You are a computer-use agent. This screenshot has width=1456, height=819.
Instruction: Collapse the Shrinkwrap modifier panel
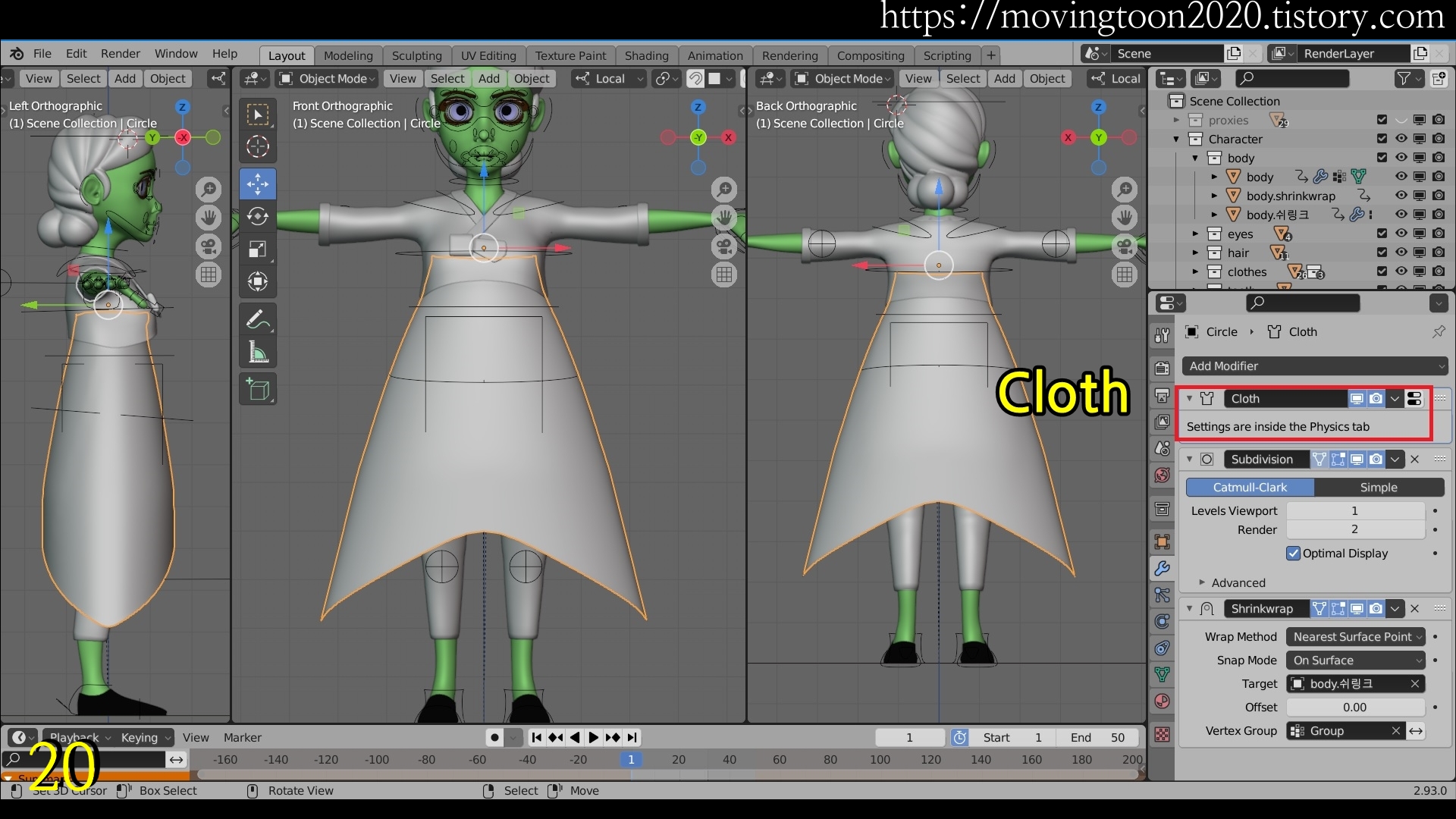(1189, 608)
